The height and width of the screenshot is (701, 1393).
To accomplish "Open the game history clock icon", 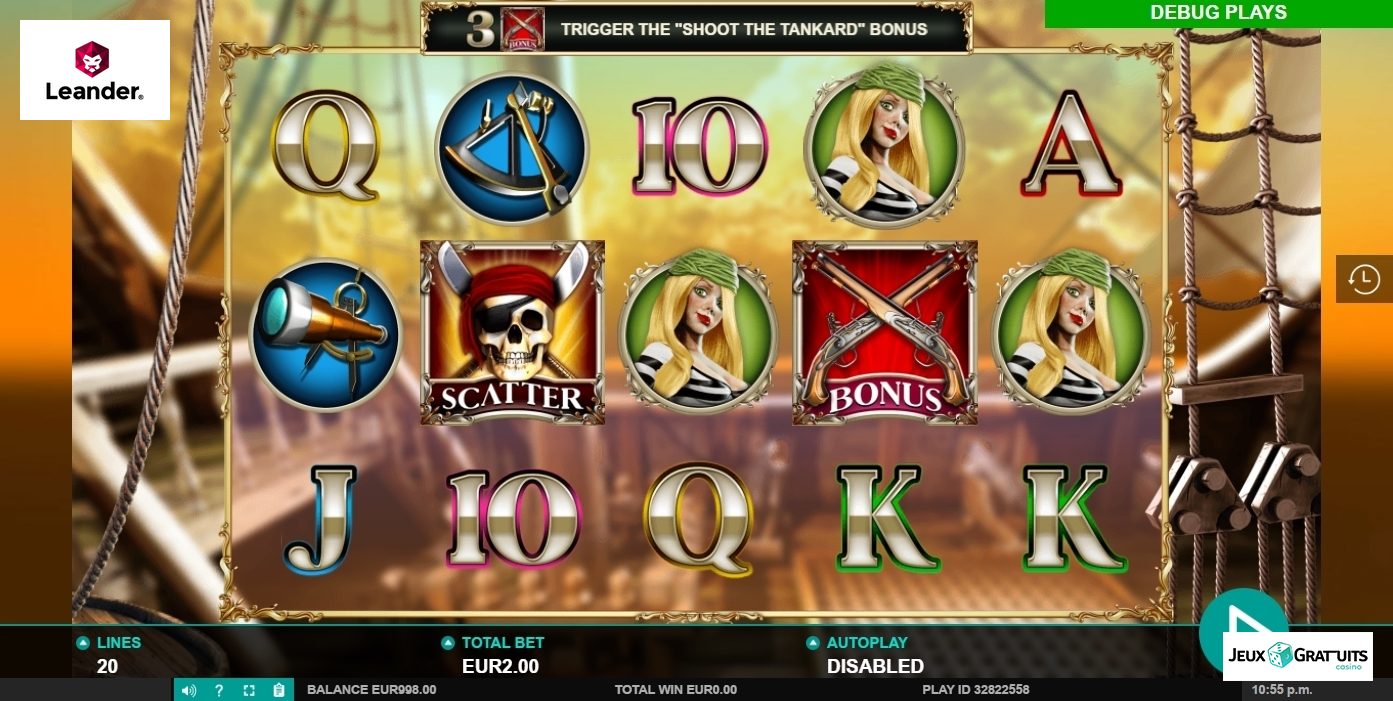I will coord(1364,279).
